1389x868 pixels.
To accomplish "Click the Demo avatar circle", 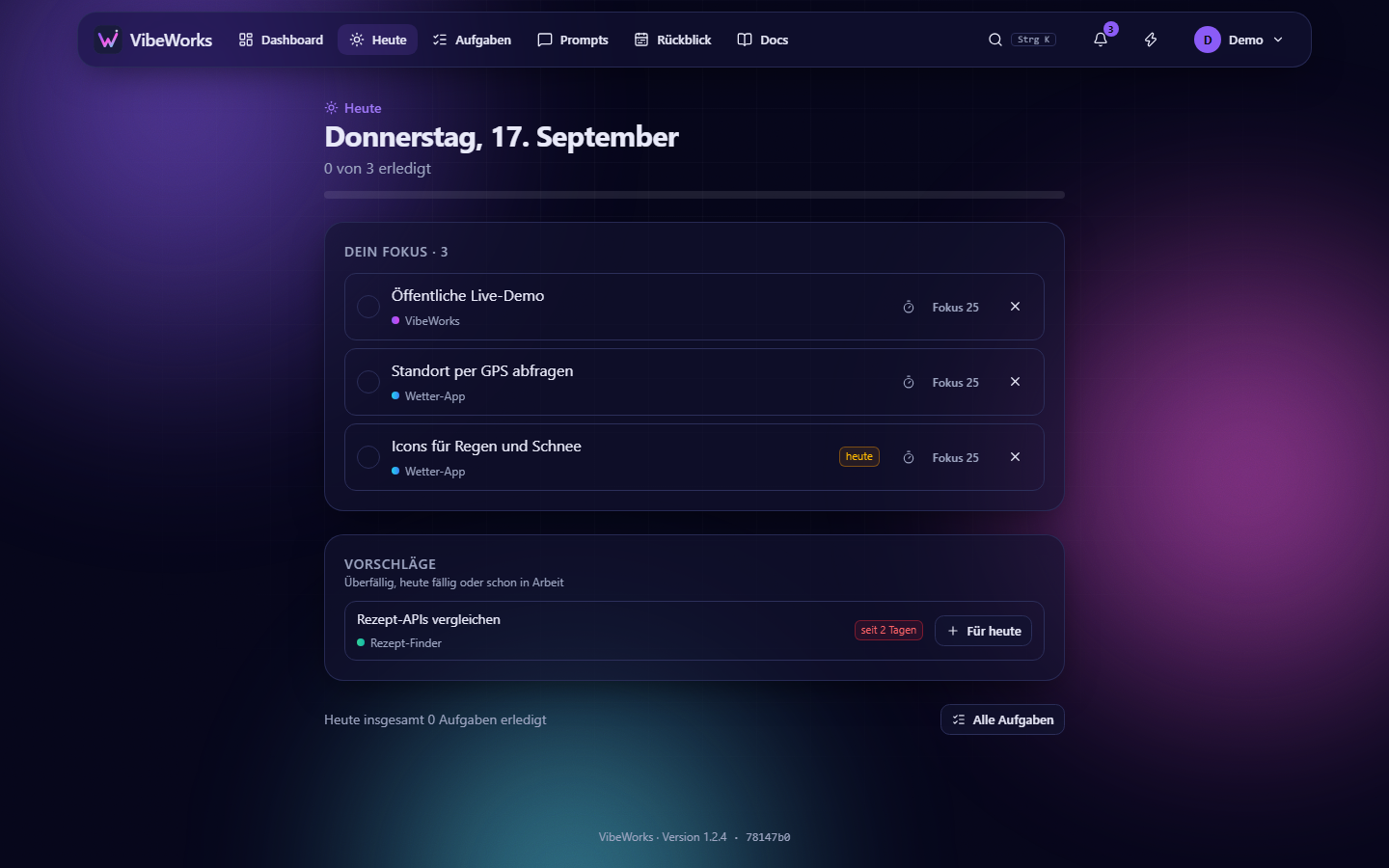I will [1208, 40].
